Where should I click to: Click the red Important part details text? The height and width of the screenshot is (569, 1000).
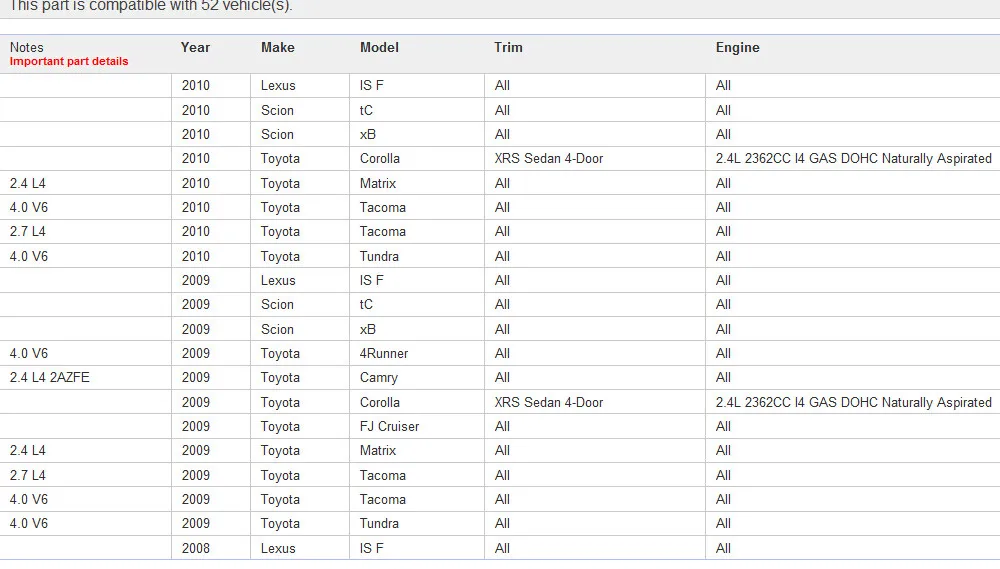click(69, 61)
